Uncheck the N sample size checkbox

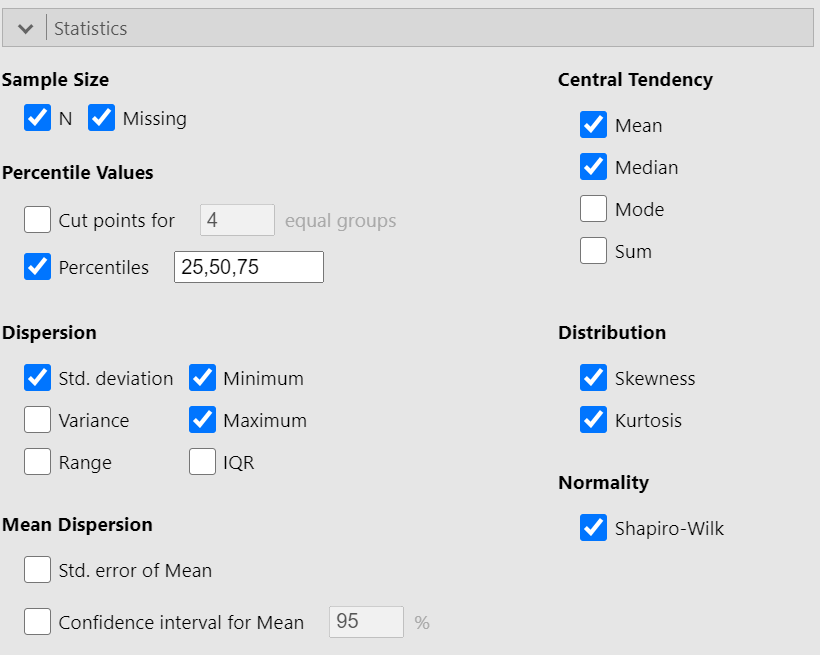[38, 118]
